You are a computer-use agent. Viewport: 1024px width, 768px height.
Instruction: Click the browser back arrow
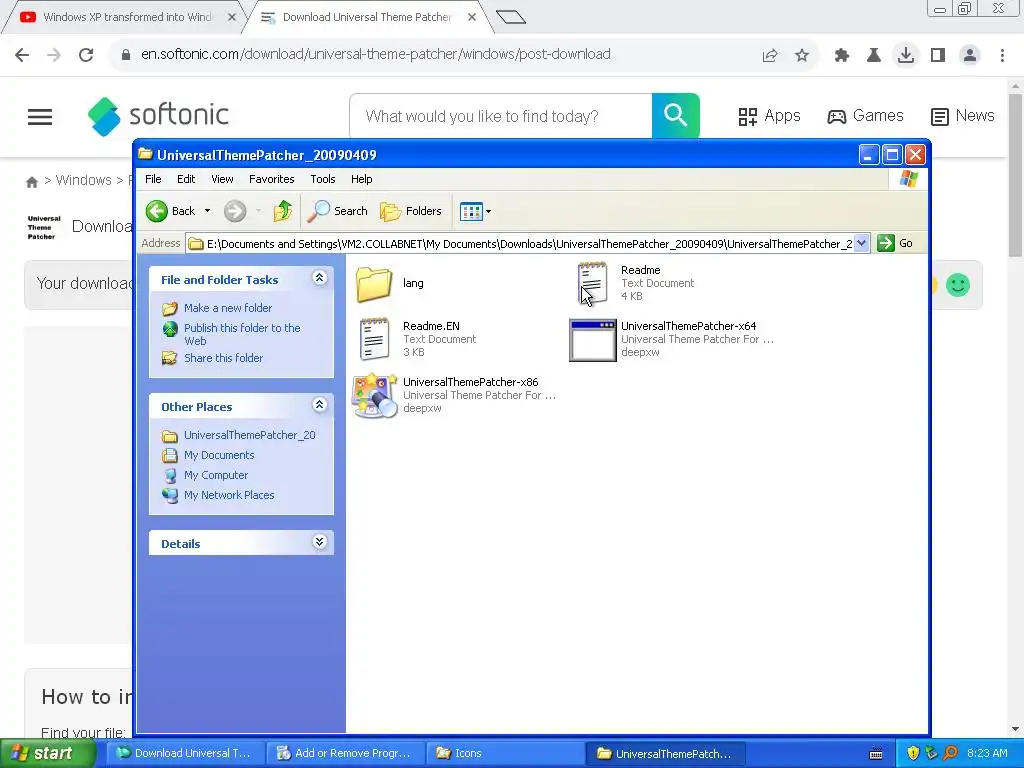point(22,55)
